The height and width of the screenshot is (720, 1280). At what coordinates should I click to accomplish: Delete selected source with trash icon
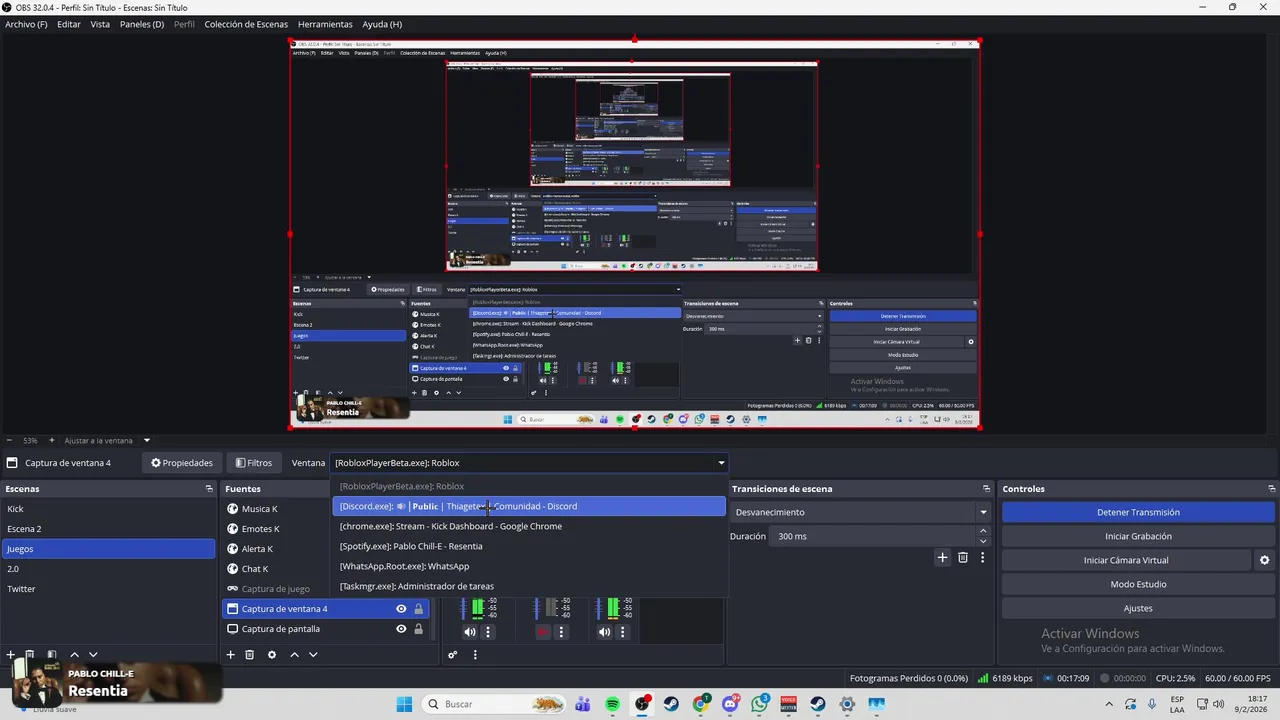click(x=250, y=655)
